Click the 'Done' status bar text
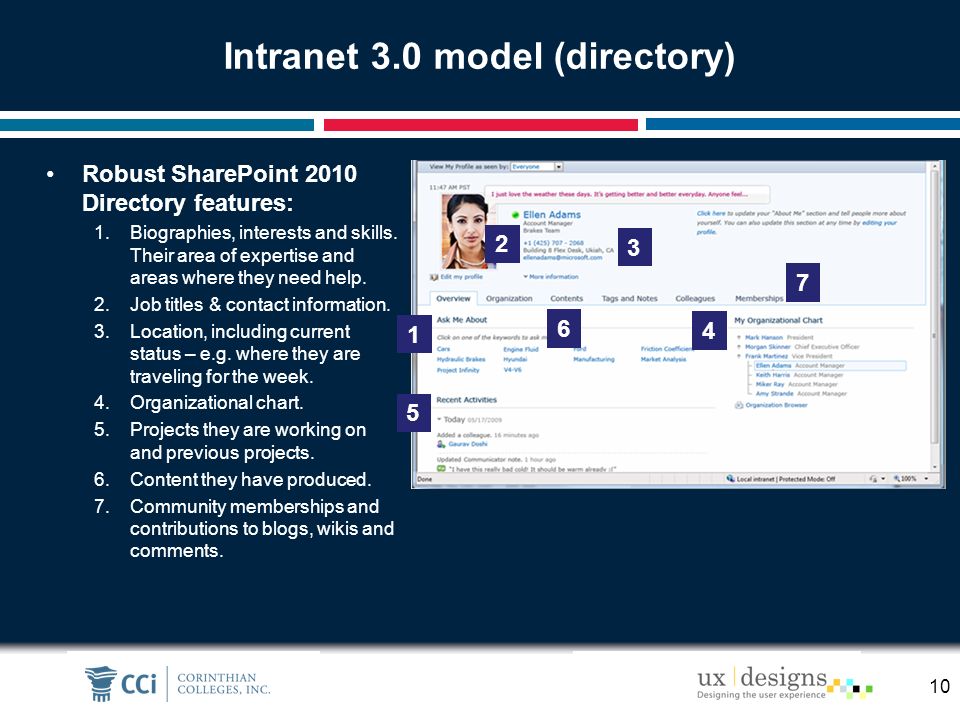The height and width of the screenshot is (720, 960). pyautogui.click(x=424, y=479)
